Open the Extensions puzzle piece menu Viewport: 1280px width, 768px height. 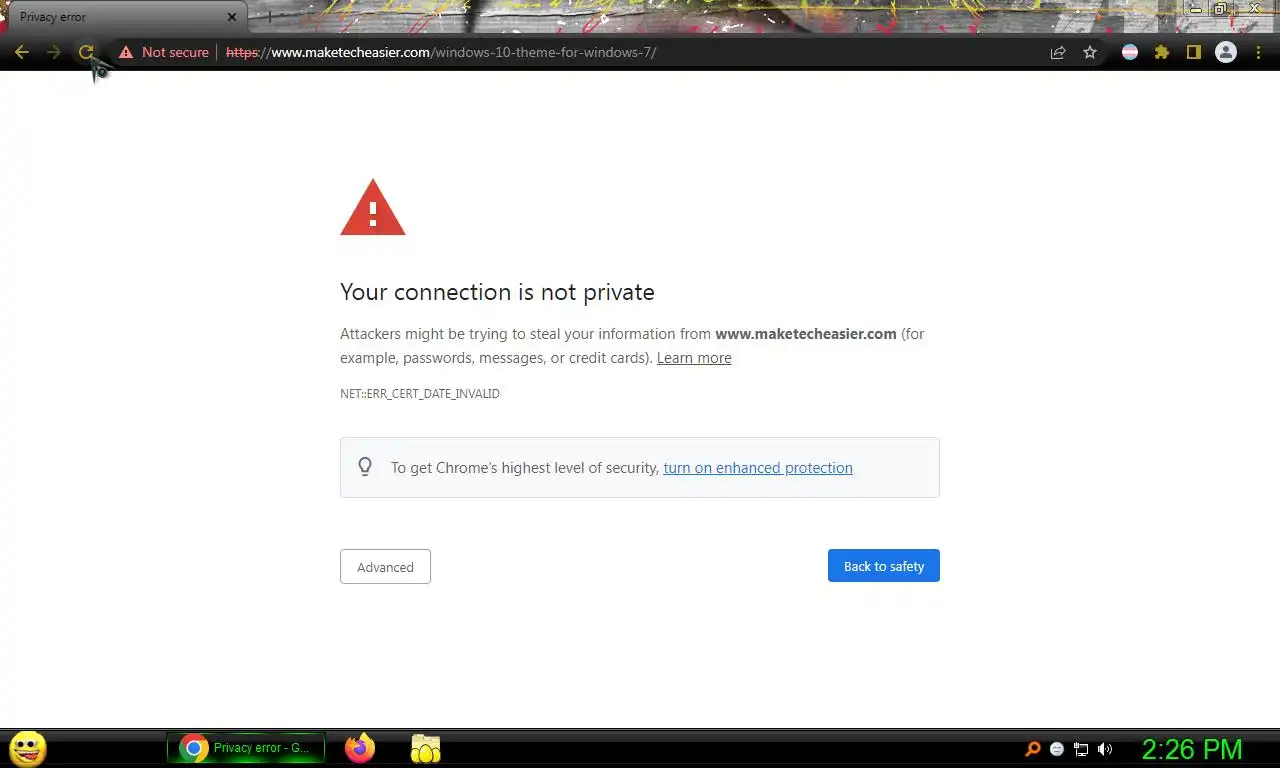(1162, 52)
